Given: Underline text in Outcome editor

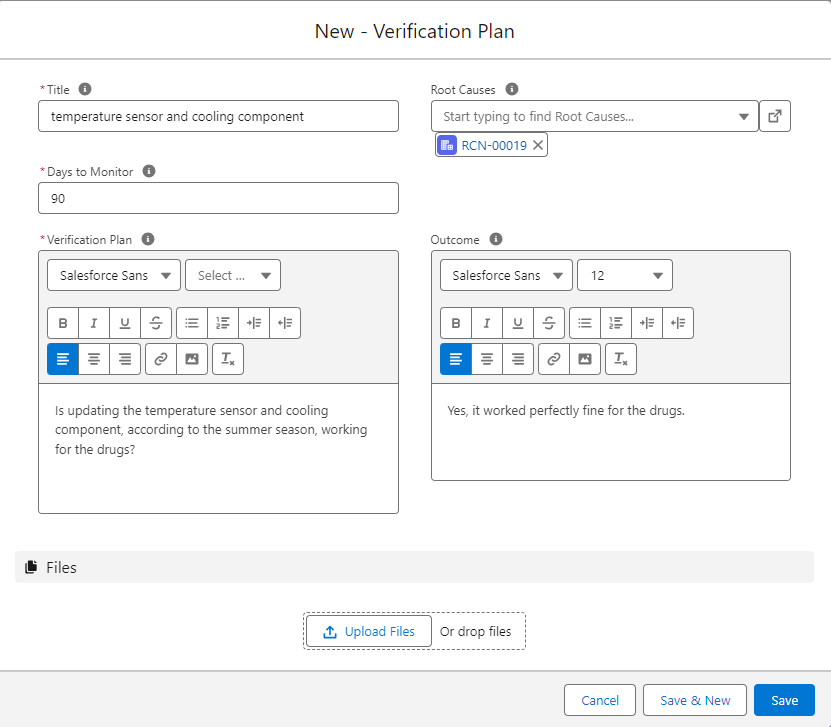Looking at the screenshot, I should tap(517, 323).
